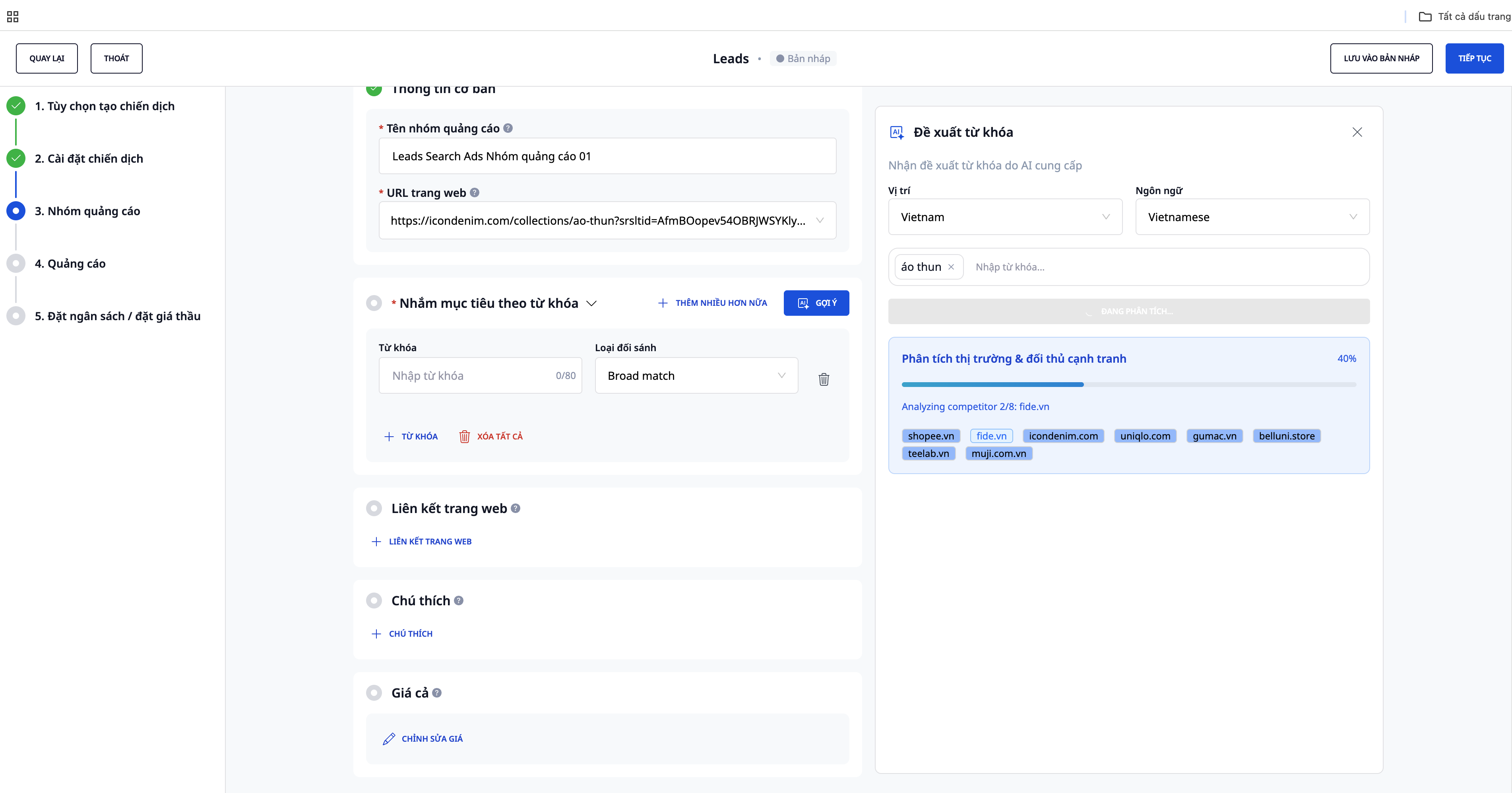
Task: Click the pencil Chỉnh sửa giá icon
Action: tap(389, 739)
